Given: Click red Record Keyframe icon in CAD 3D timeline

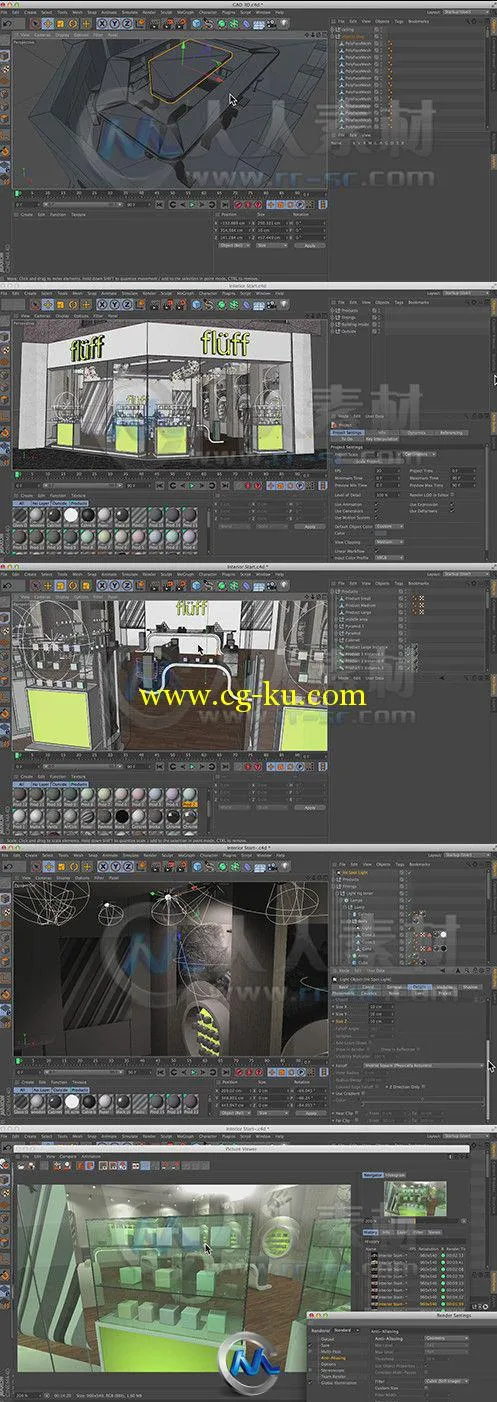Looking at the screenshot, I should (237, 204).
